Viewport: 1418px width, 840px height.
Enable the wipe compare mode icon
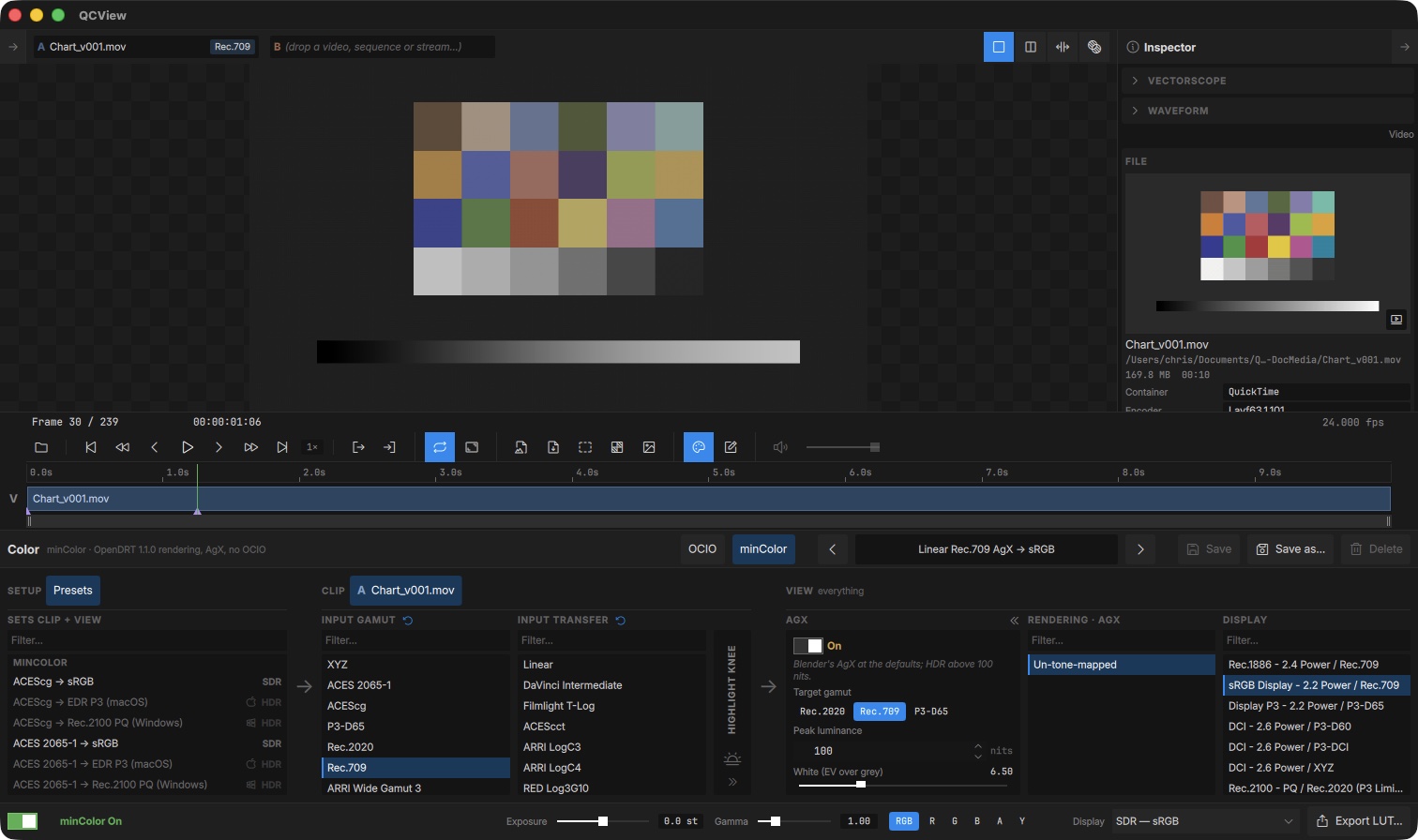(x=1063, y=47)
